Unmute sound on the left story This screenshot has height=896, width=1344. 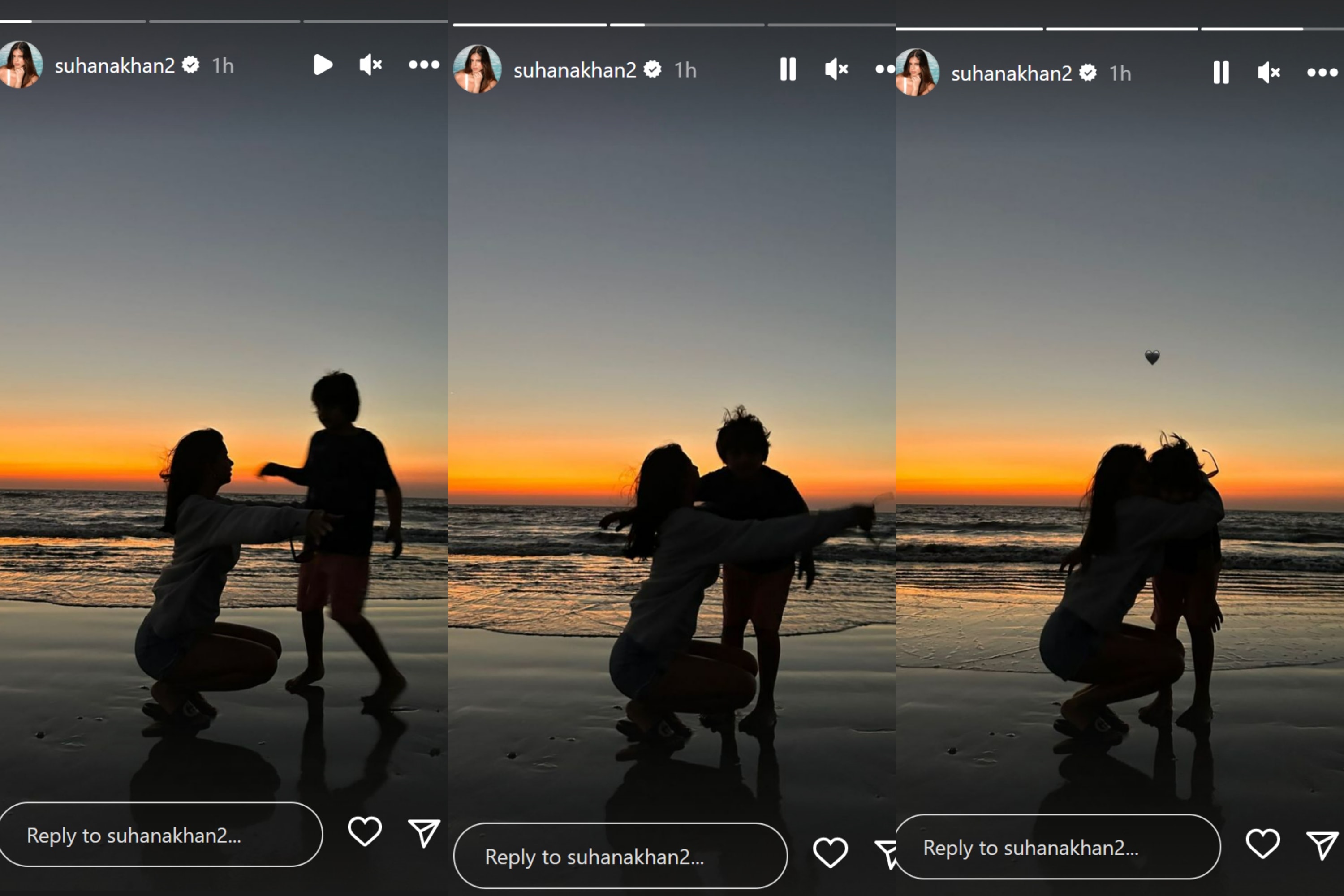[370, 65]
